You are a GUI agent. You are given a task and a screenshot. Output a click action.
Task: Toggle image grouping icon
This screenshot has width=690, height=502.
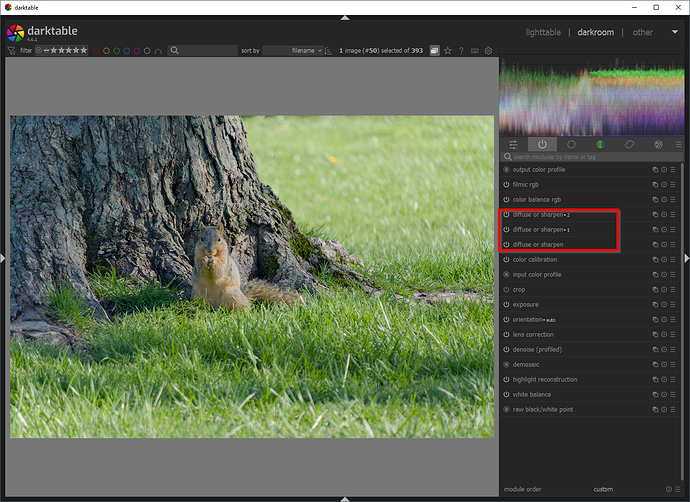[434, 51]
